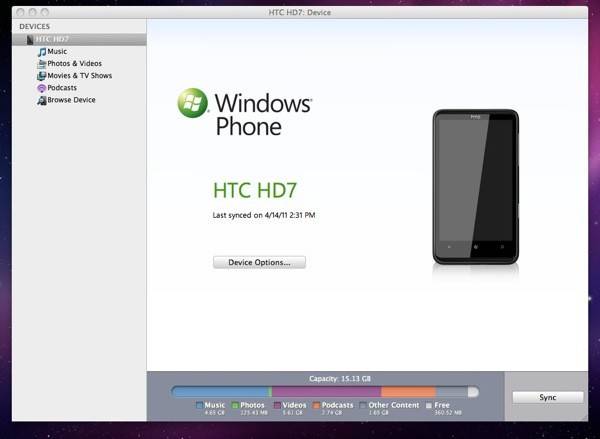600x439 pixels.
Task: Click the purple Podcasts icon
Action: [41, 88]
